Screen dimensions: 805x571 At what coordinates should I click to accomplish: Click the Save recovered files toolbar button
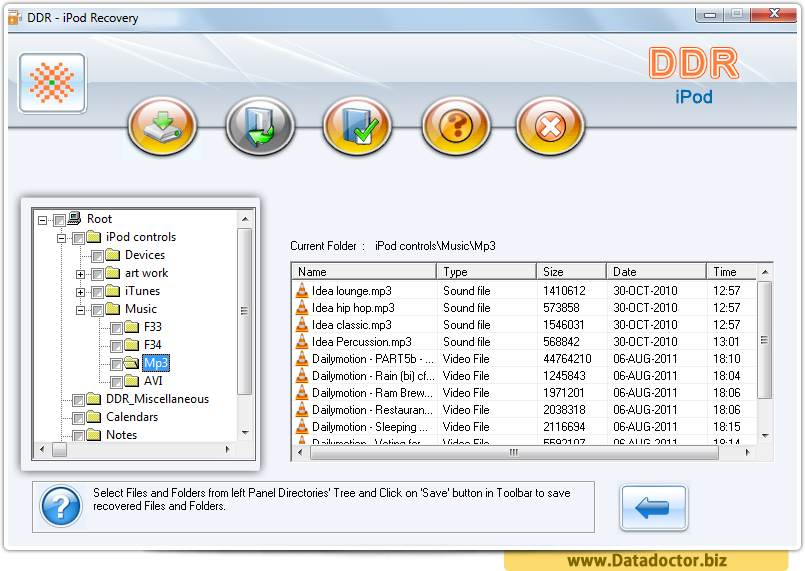162,126
